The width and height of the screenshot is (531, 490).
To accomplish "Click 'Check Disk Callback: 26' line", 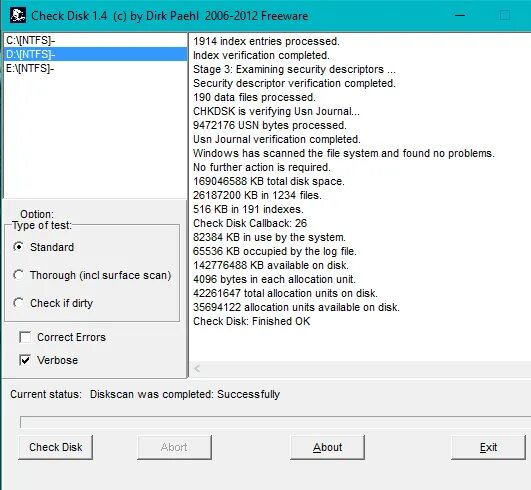I will click(250, 223).
